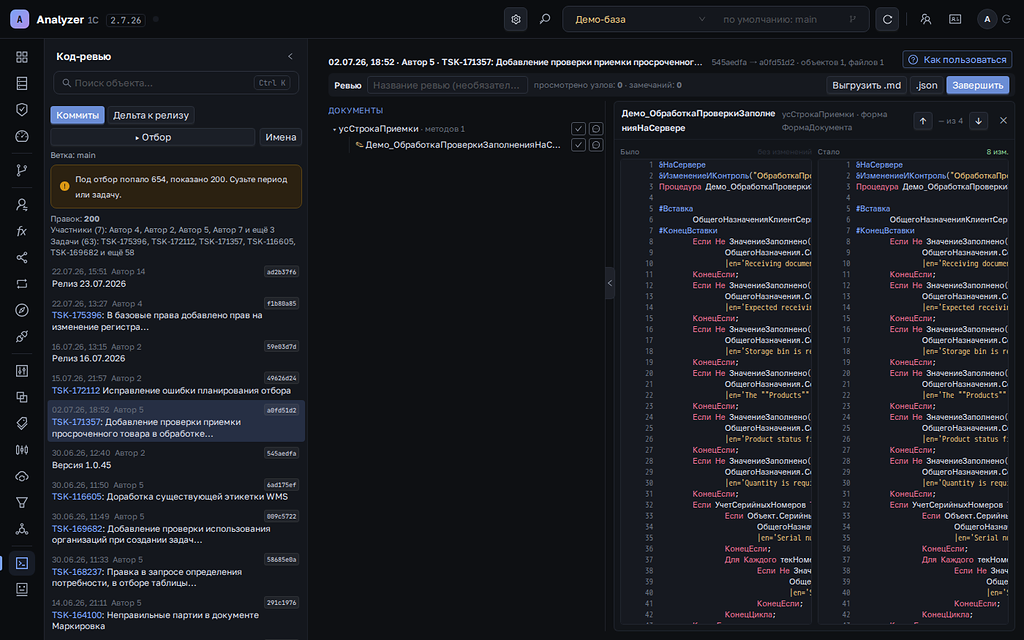Viewport: 1024px width, 640px height.
Task: Open the Как пользоваться help link
Action: pos(957,59)
